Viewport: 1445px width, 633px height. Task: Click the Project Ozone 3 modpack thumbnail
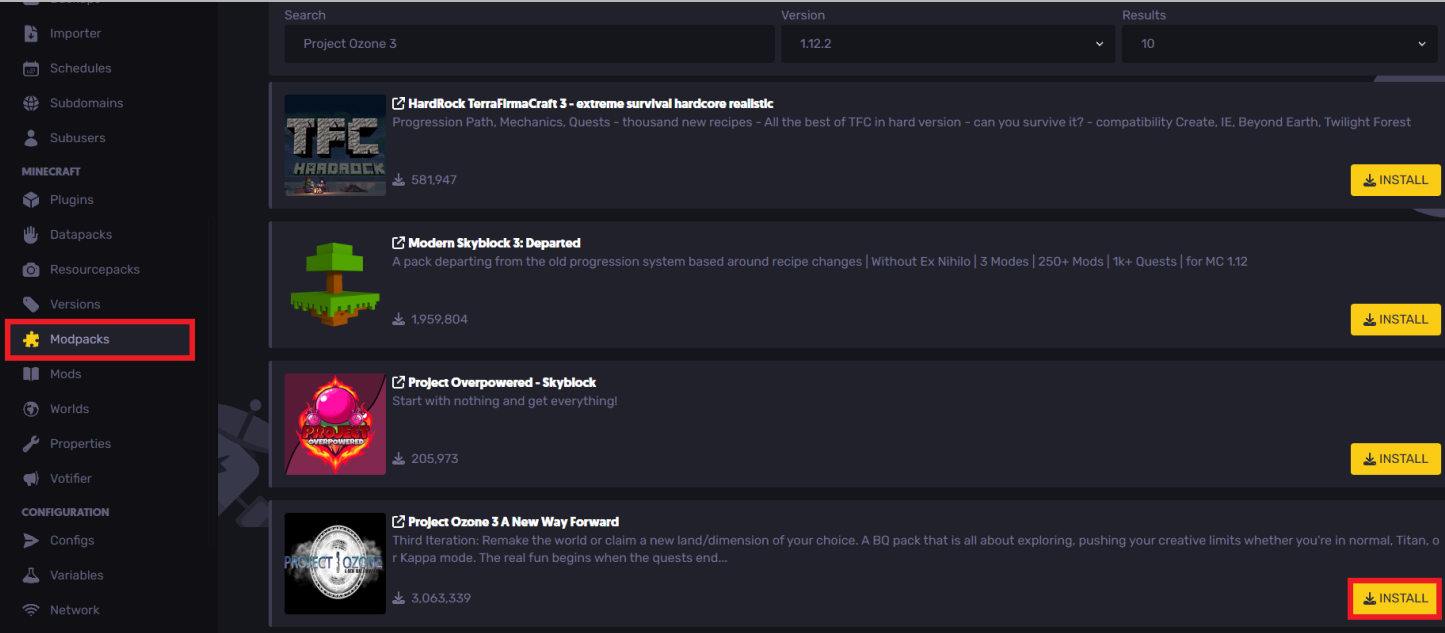click(335, 564)
